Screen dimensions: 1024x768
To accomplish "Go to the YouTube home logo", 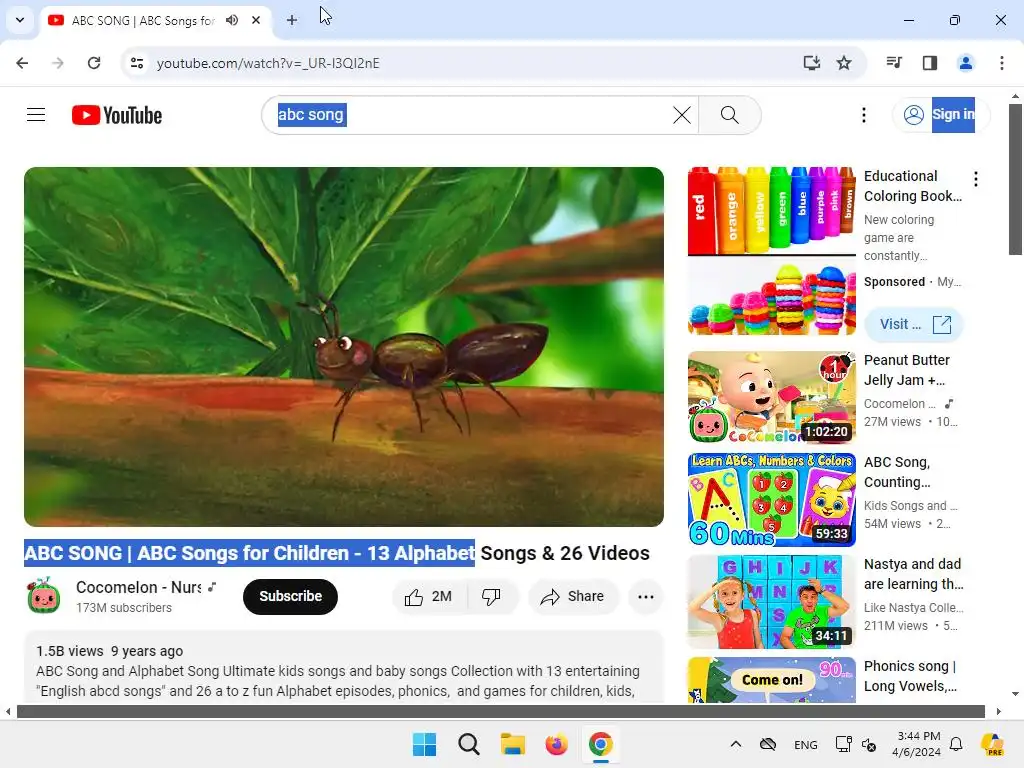I will [x=117, y=115].
